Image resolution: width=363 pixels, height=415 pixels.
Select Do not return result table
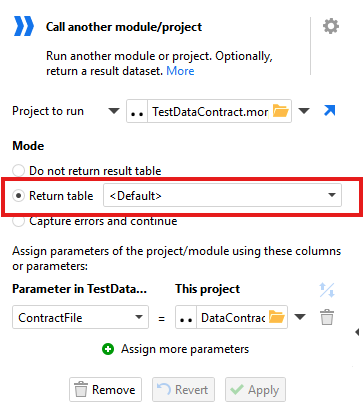[x=18, y=171]
